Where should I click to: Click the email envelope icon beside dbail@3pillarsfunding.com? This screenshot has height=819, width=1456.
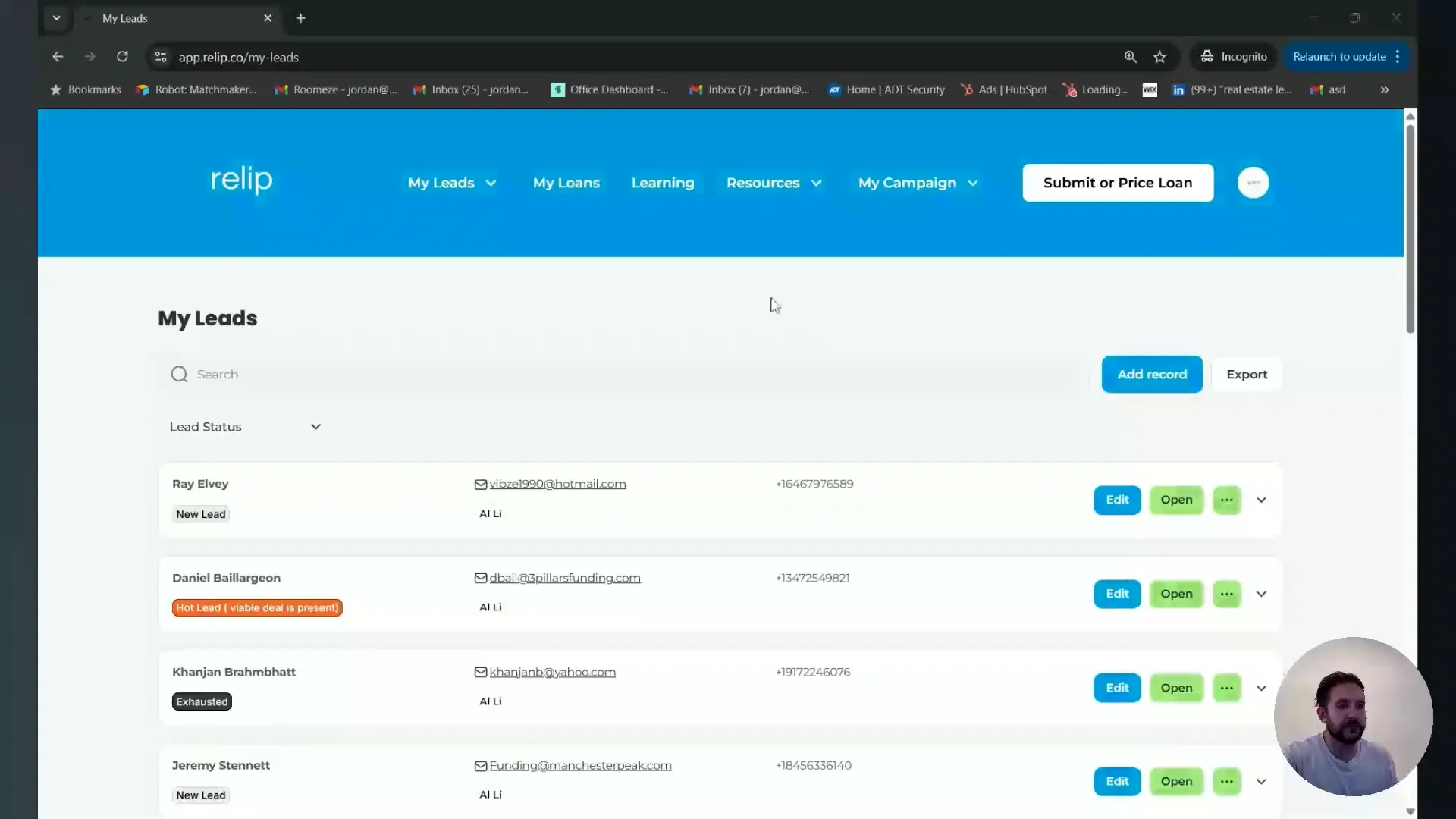(x=480, y=578)
